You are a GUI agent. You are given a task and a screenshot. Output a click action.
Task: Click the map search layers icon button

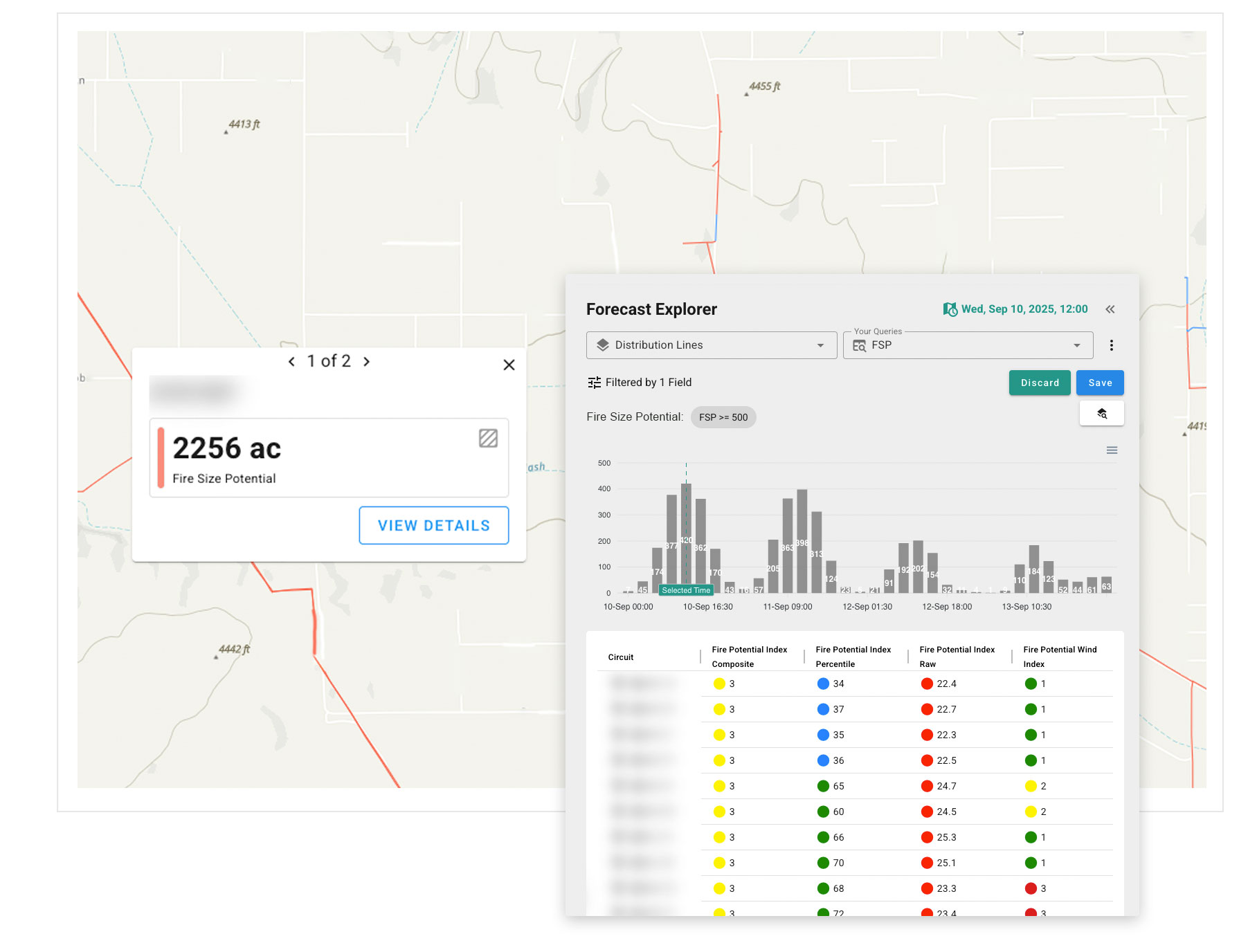[x=1101, y=414]
